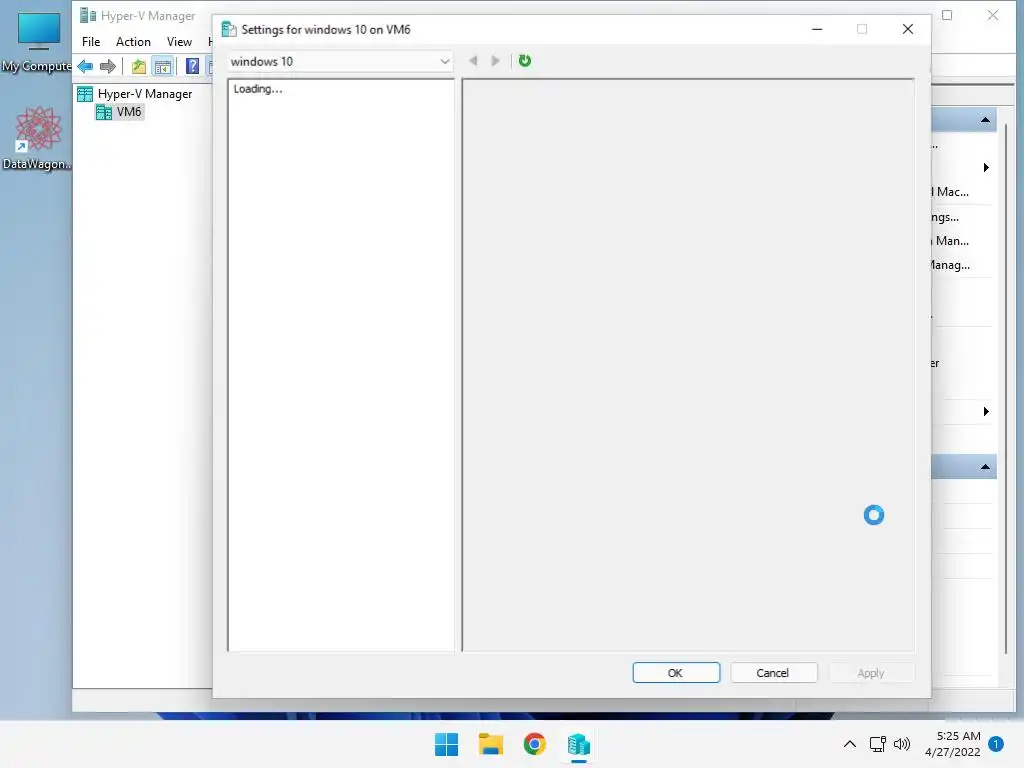
Task: Open DataWagon desktop shortcut
Action: pos(37,138)
